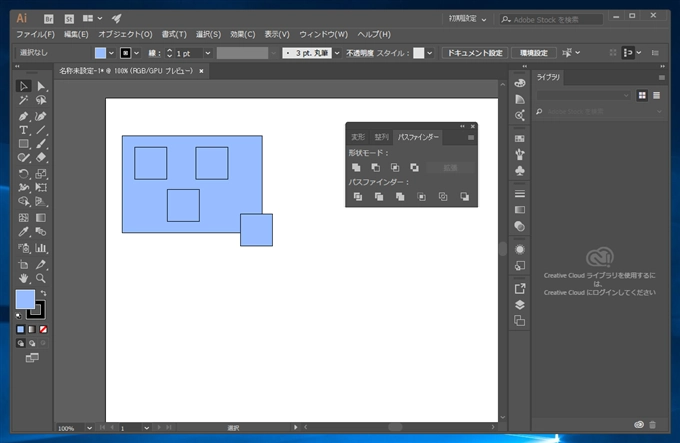
Task: Swap fill and stroke colors
Action: point(43,293)
